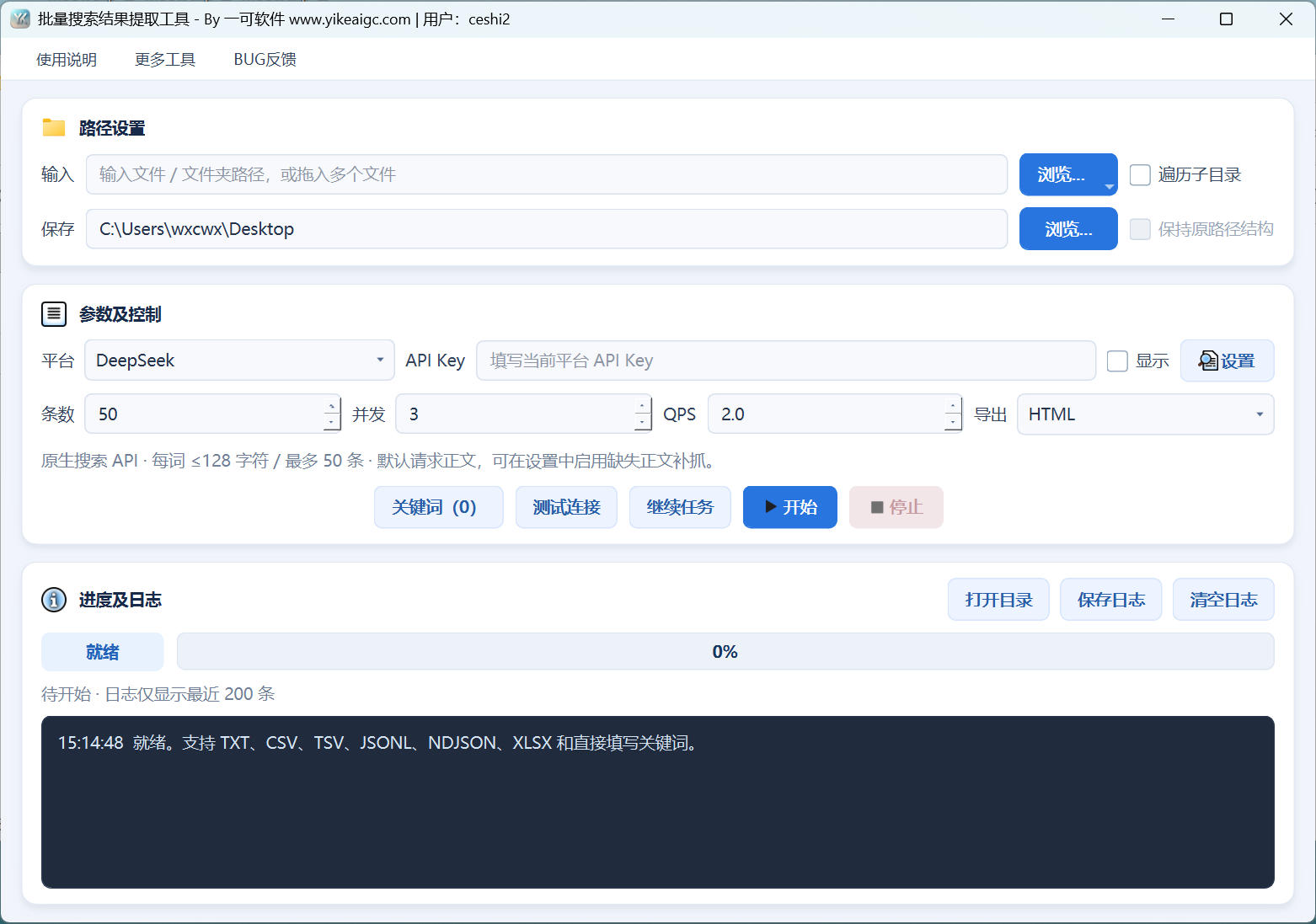Viewport: 1316px width, 924px height.
Task: Click the yellow folder icon beside 路径设置
Action: [54, 128]
